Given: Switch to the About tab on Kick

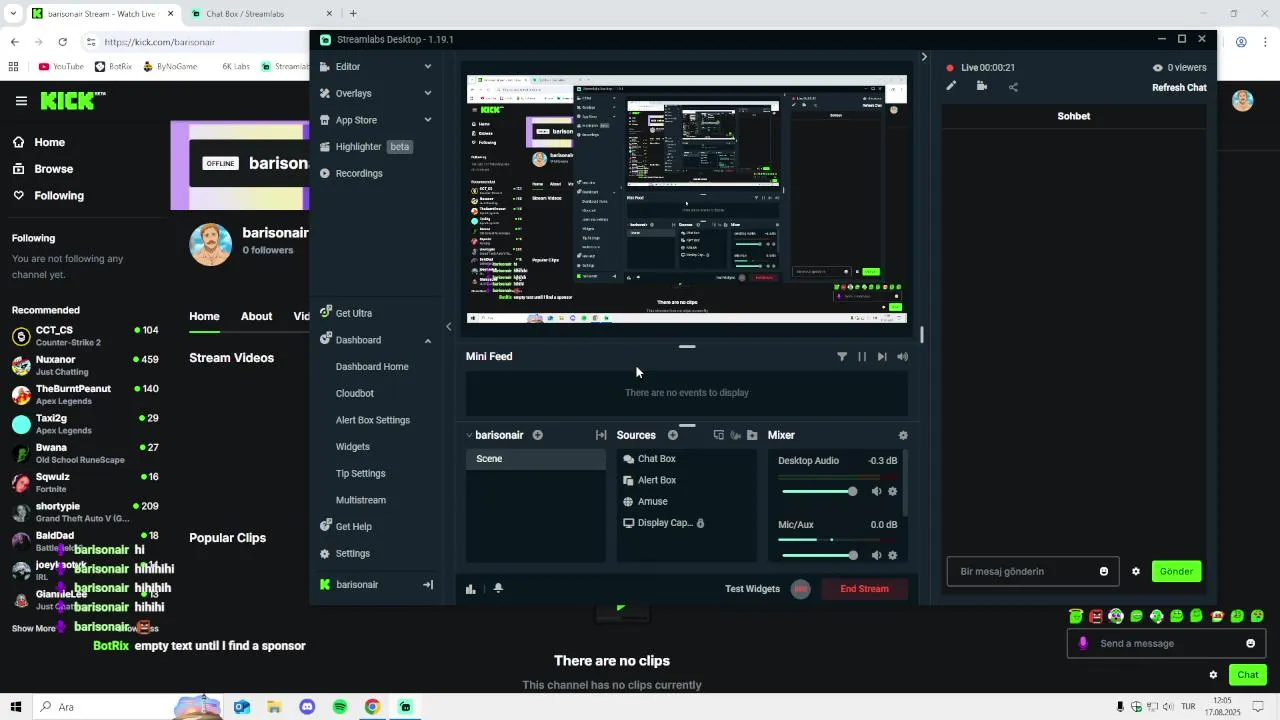Looking at the screenshot, I should (256, 316).
